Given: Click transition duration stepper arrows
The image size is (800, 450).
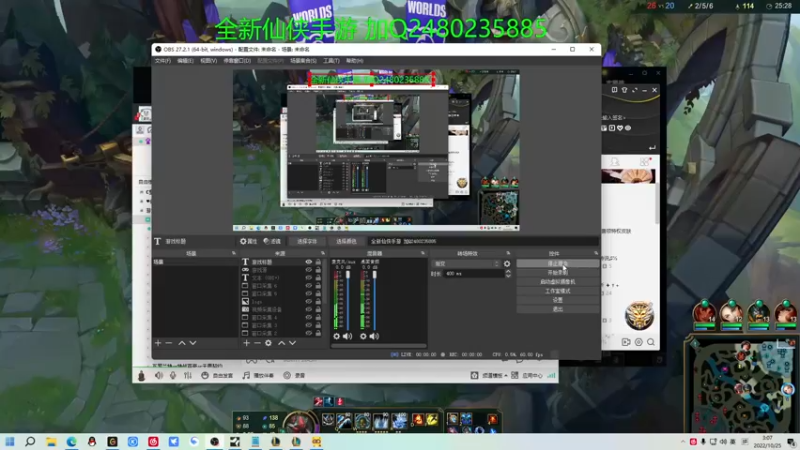Looking at the screenshot, I should (x=508, y=273).
